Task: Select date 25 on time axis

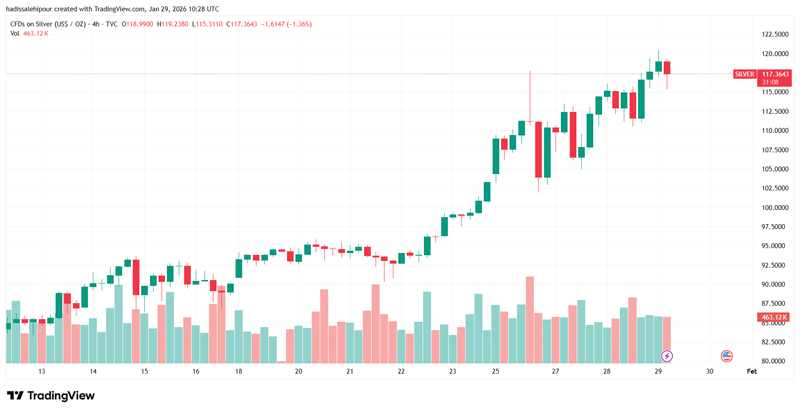Action: tap(496, 371)
